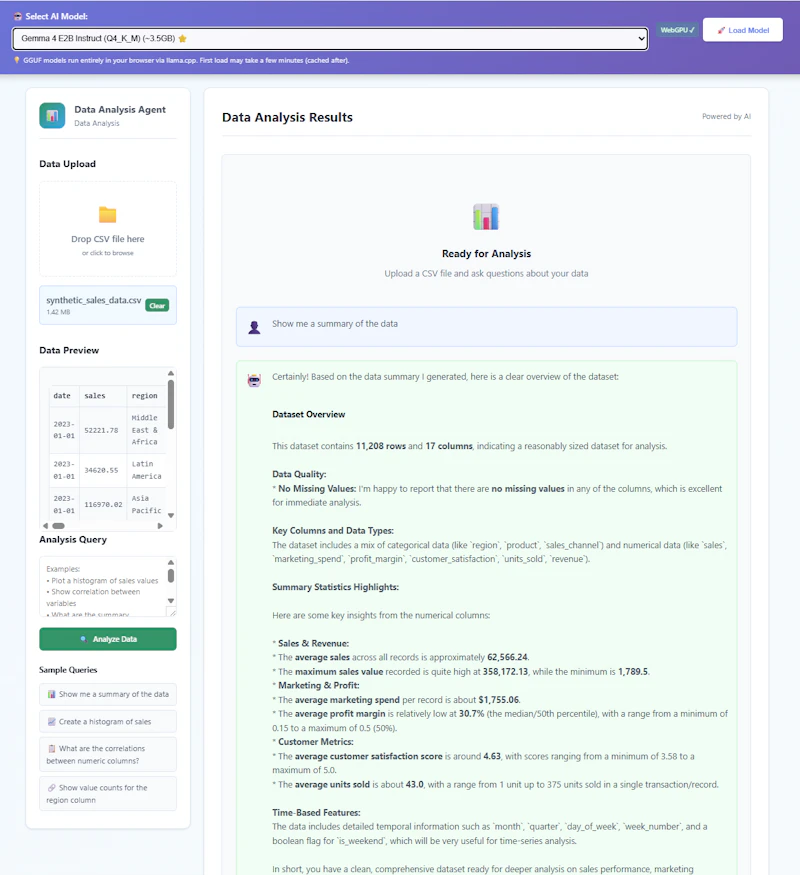Screen dimensions: 800x875
Task: Click the date column header in preview
Action: point(62,396)
